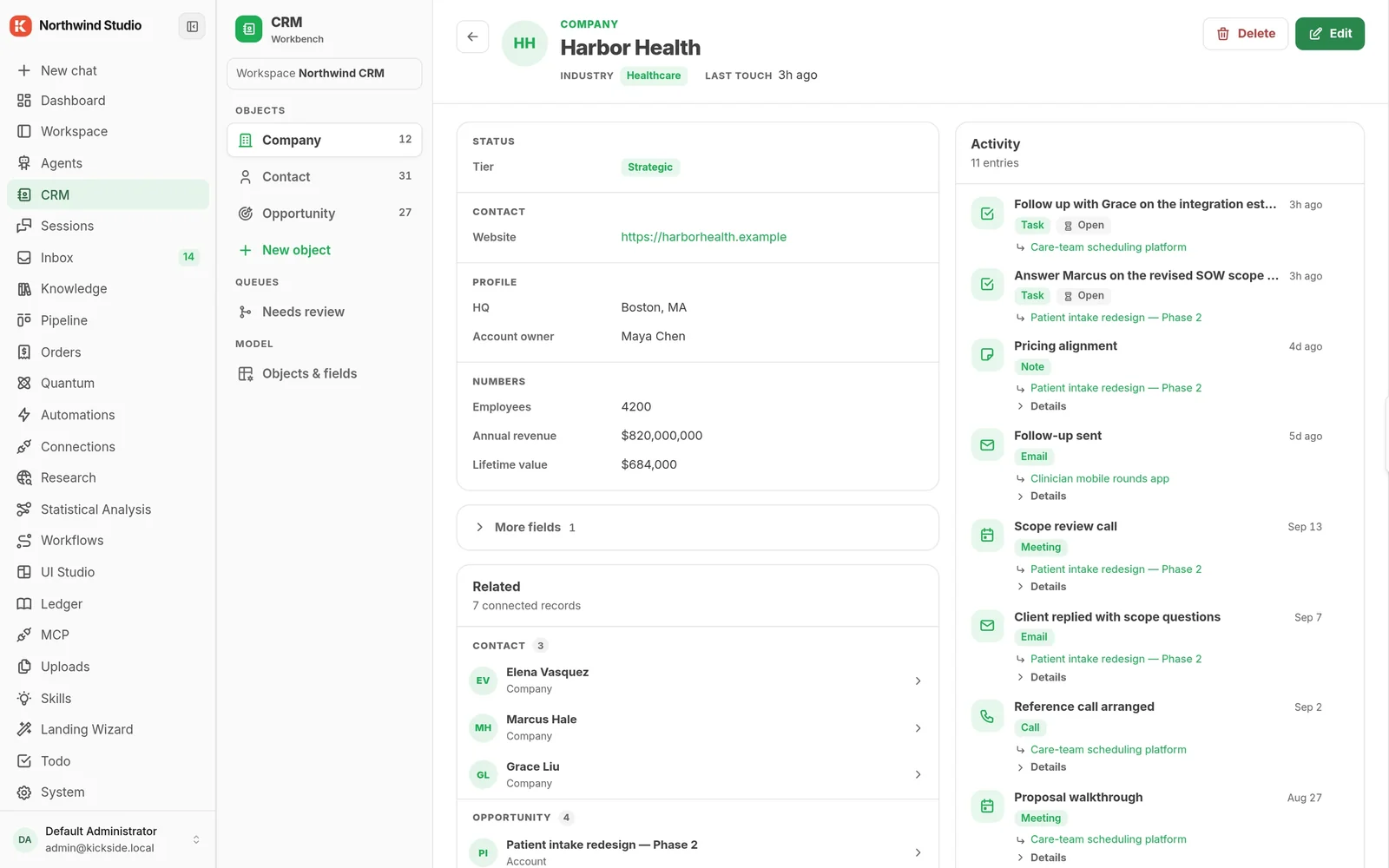This screenshot has height=868, width=1389.
Task: Open Objects & fields model settings
Action: (x=325, y=374)
